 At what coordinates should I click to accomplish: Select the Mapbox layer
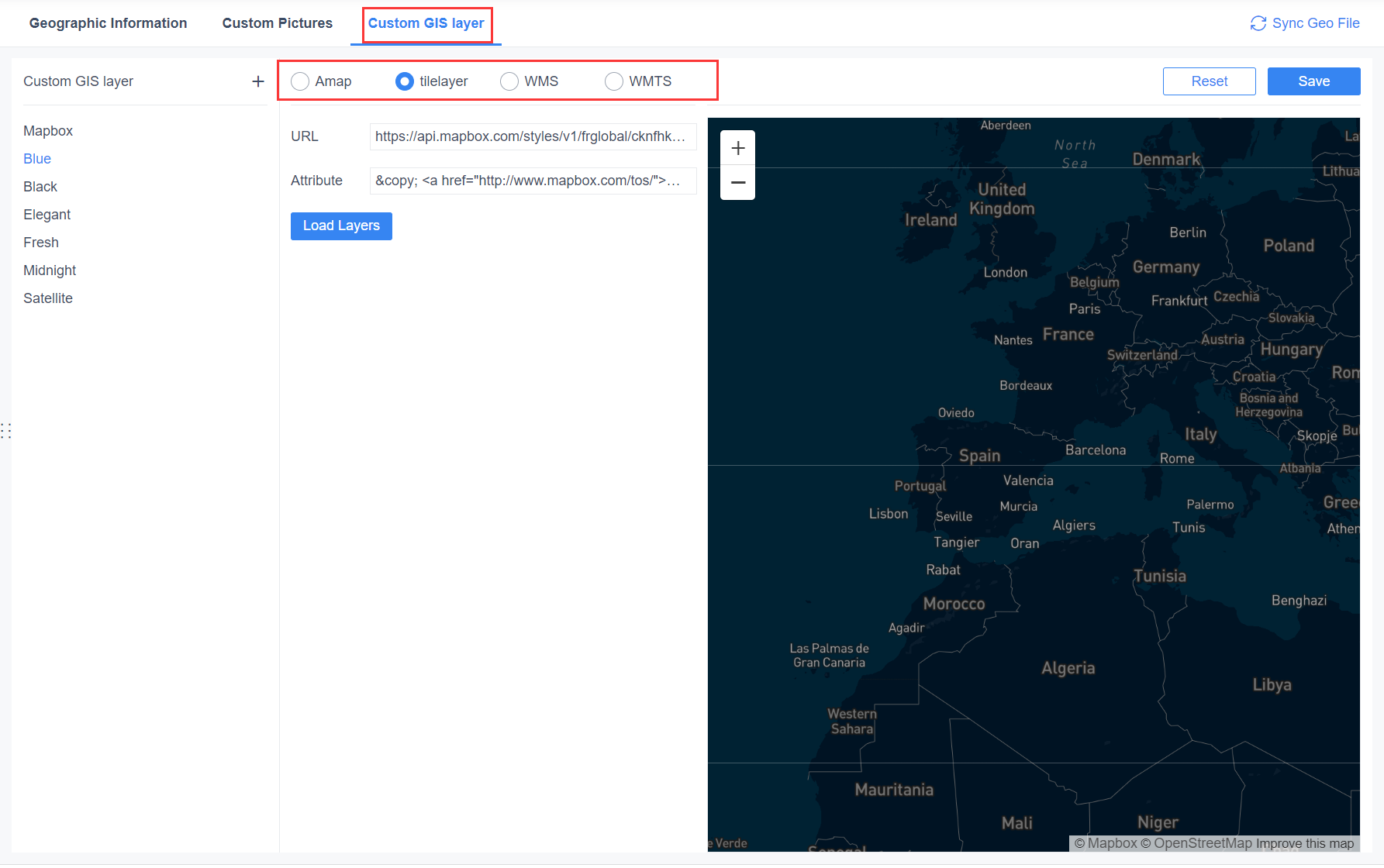(48, 131)
